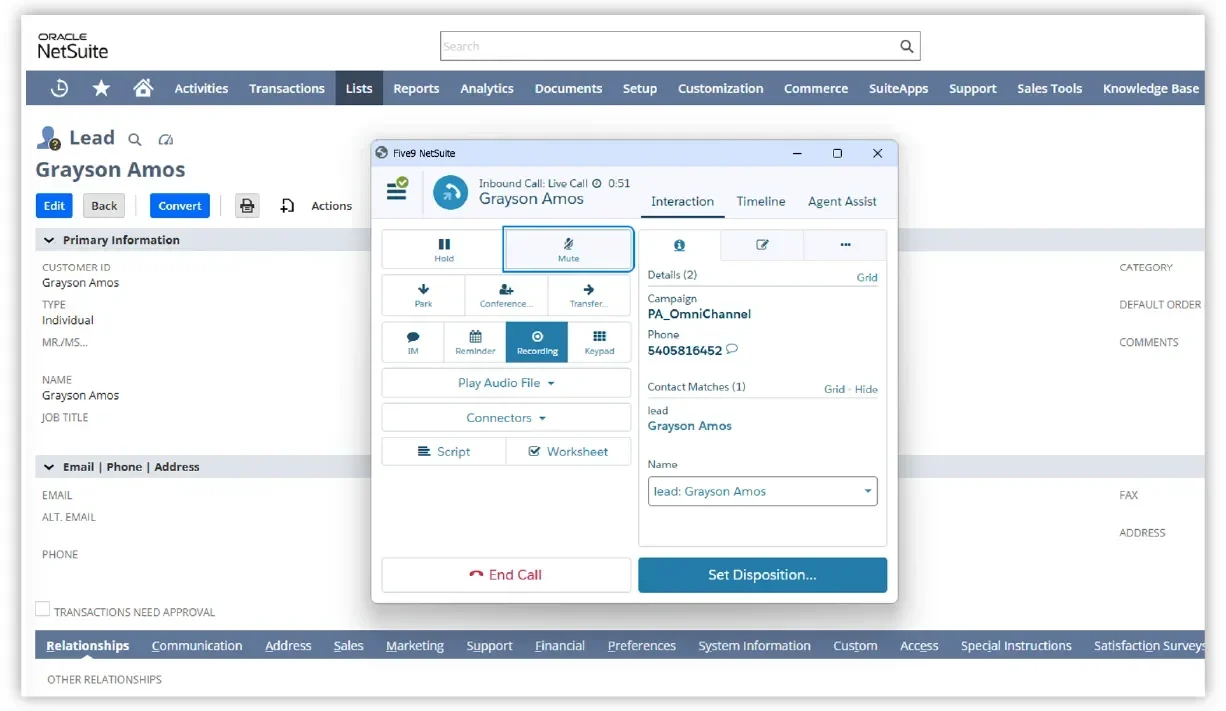
Task: Put the call on Hold
Action: (443, 249)
